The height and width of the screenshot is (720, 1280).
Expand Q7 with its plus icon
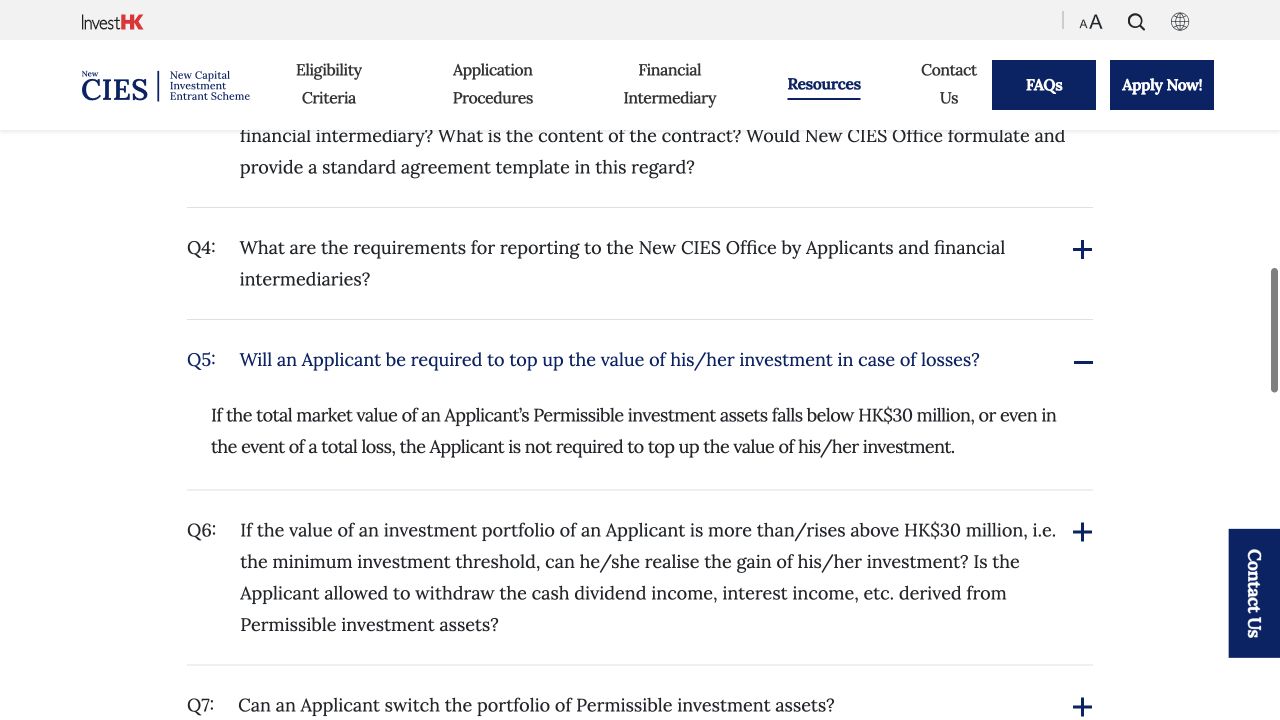click(1082, 707)
